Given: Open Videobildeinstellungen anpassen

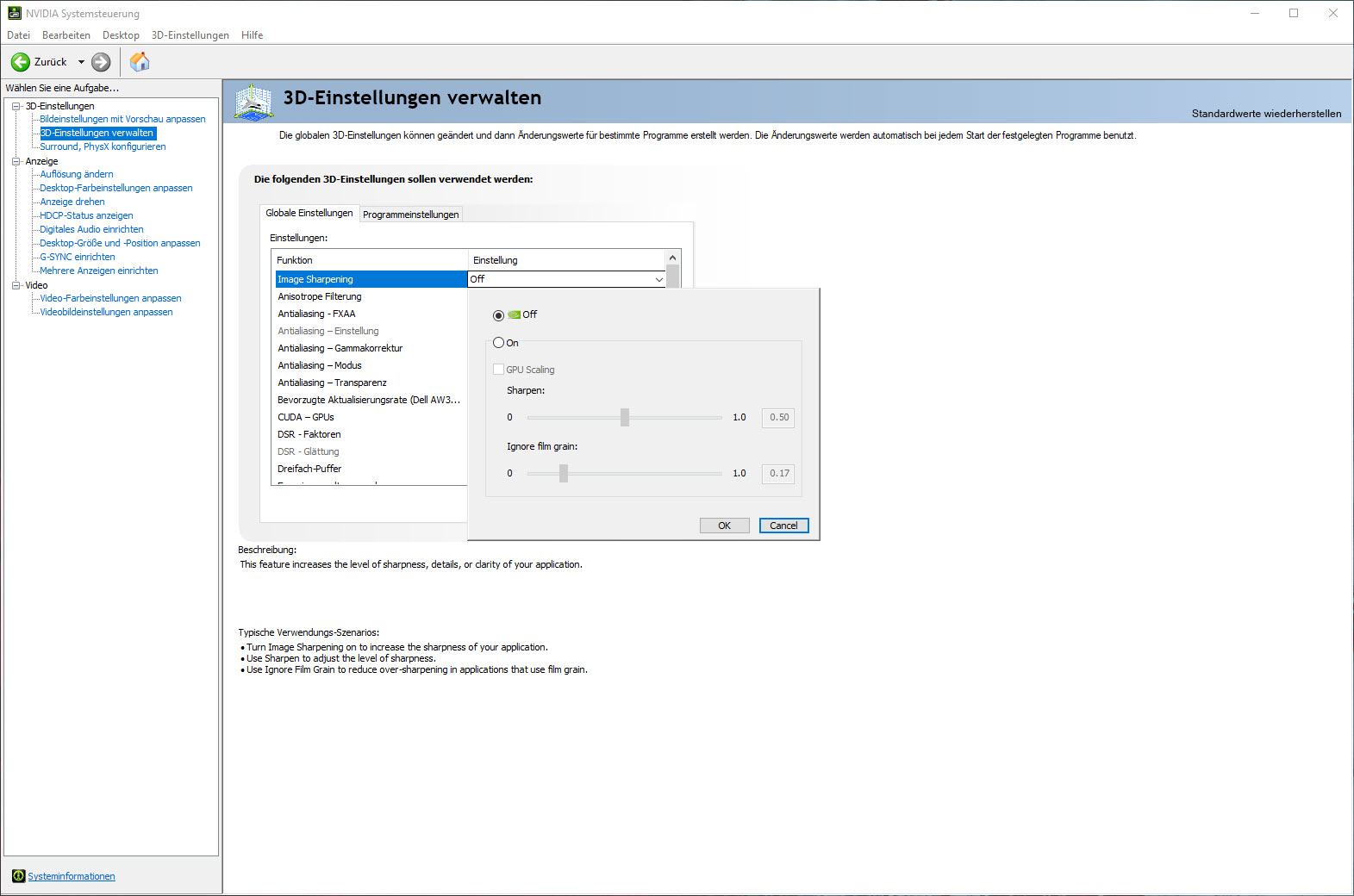Looking at the screenshot, I should [x=106, y=312].
